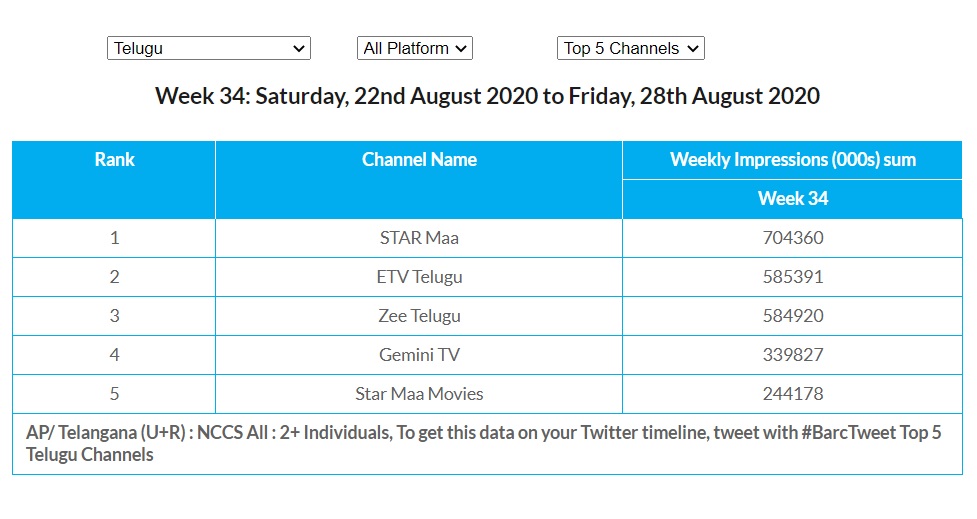Click the 584920 impressions value
The height and width of the screenshot is (519, 977).
(792, 316)
